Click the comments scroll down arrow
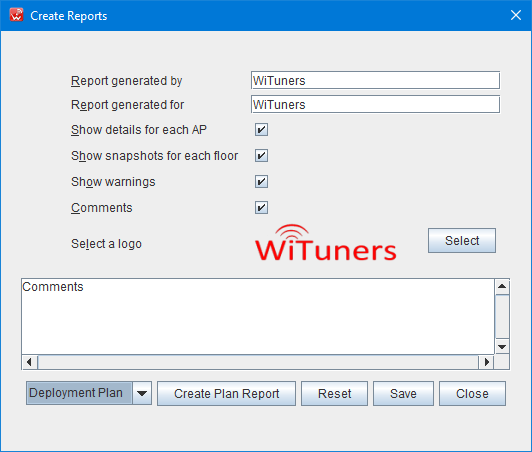 [x=502, y=346]
